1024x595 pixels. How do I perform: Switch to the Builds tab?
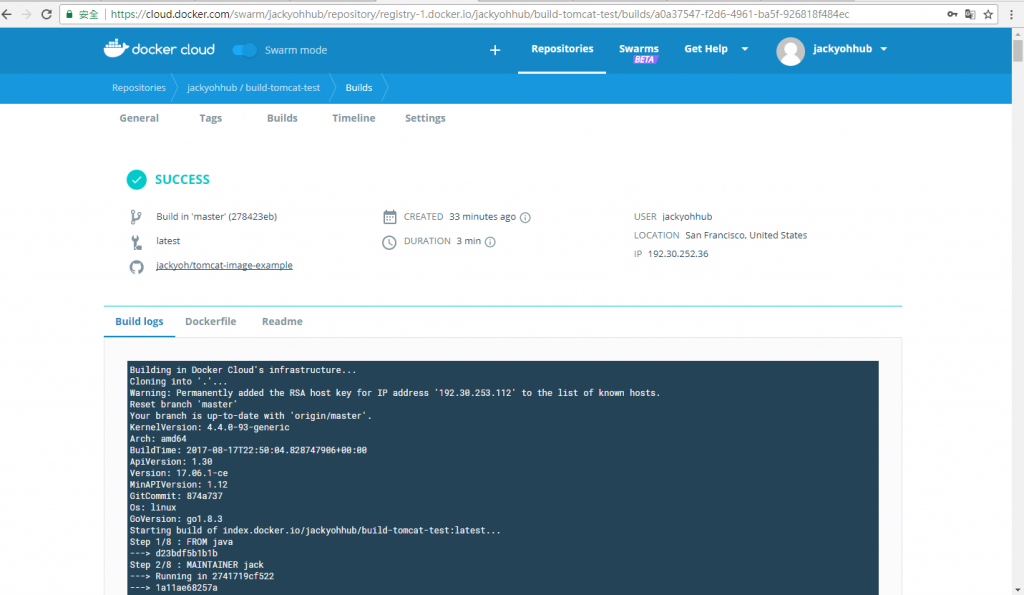point(282,118)
